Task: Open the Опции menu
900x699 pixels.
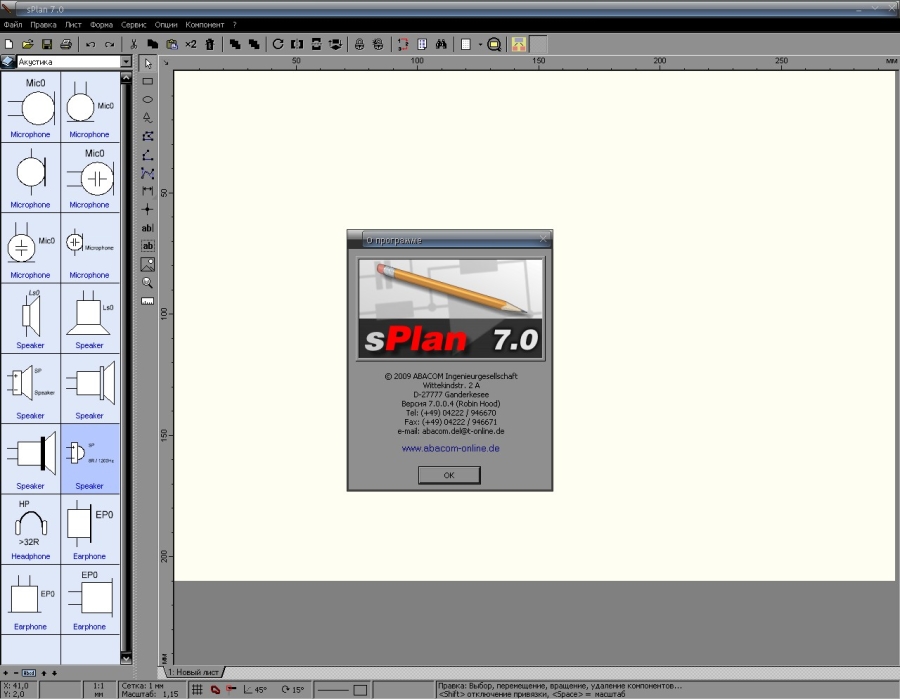Action: pyautogui.click(x=166, y=25)
